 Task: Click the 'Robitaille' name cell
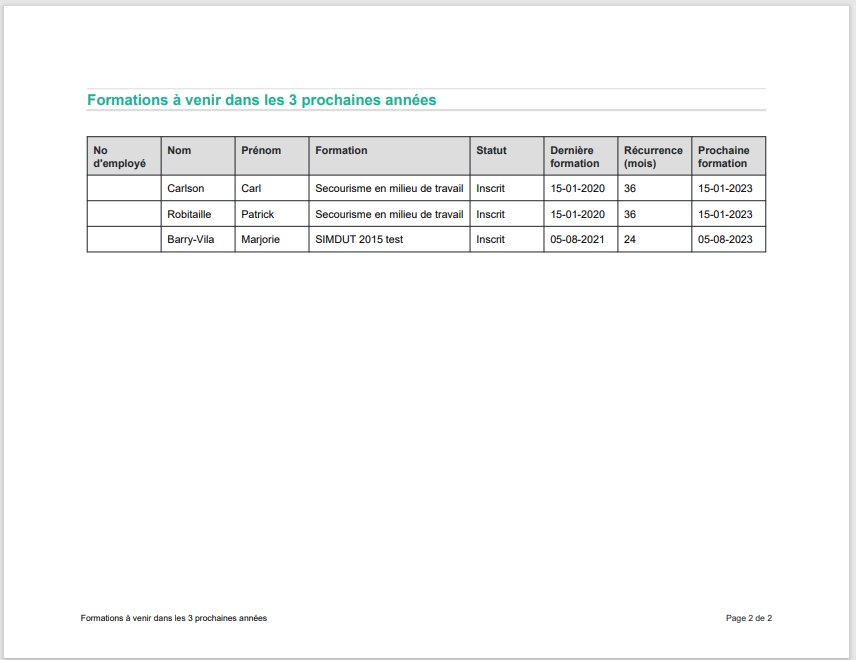coord(198,214)
